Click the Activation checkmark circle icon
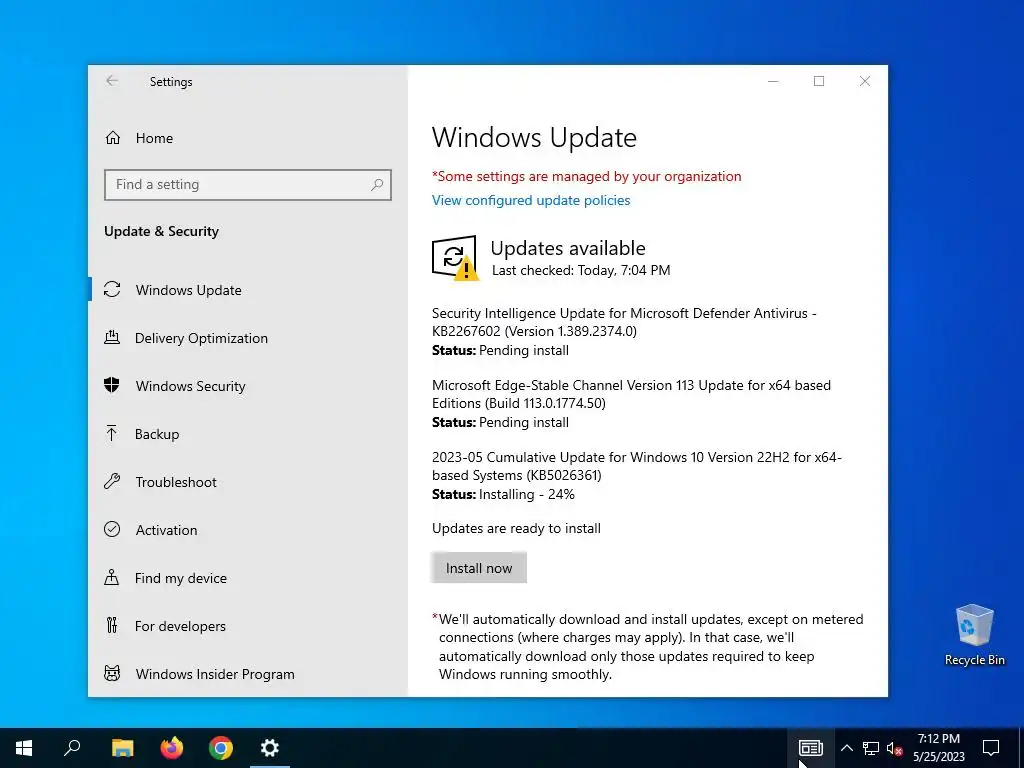 (112, 530)
